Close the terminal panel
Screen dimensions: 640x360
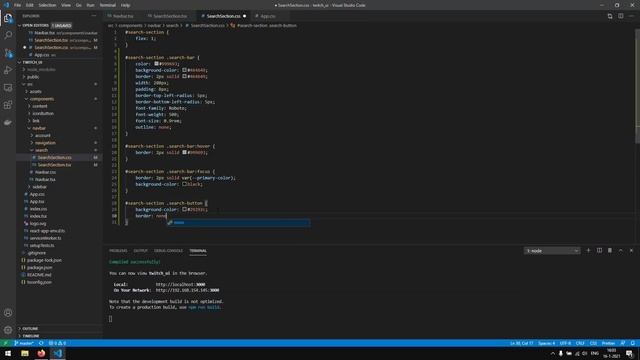[631, 250]
